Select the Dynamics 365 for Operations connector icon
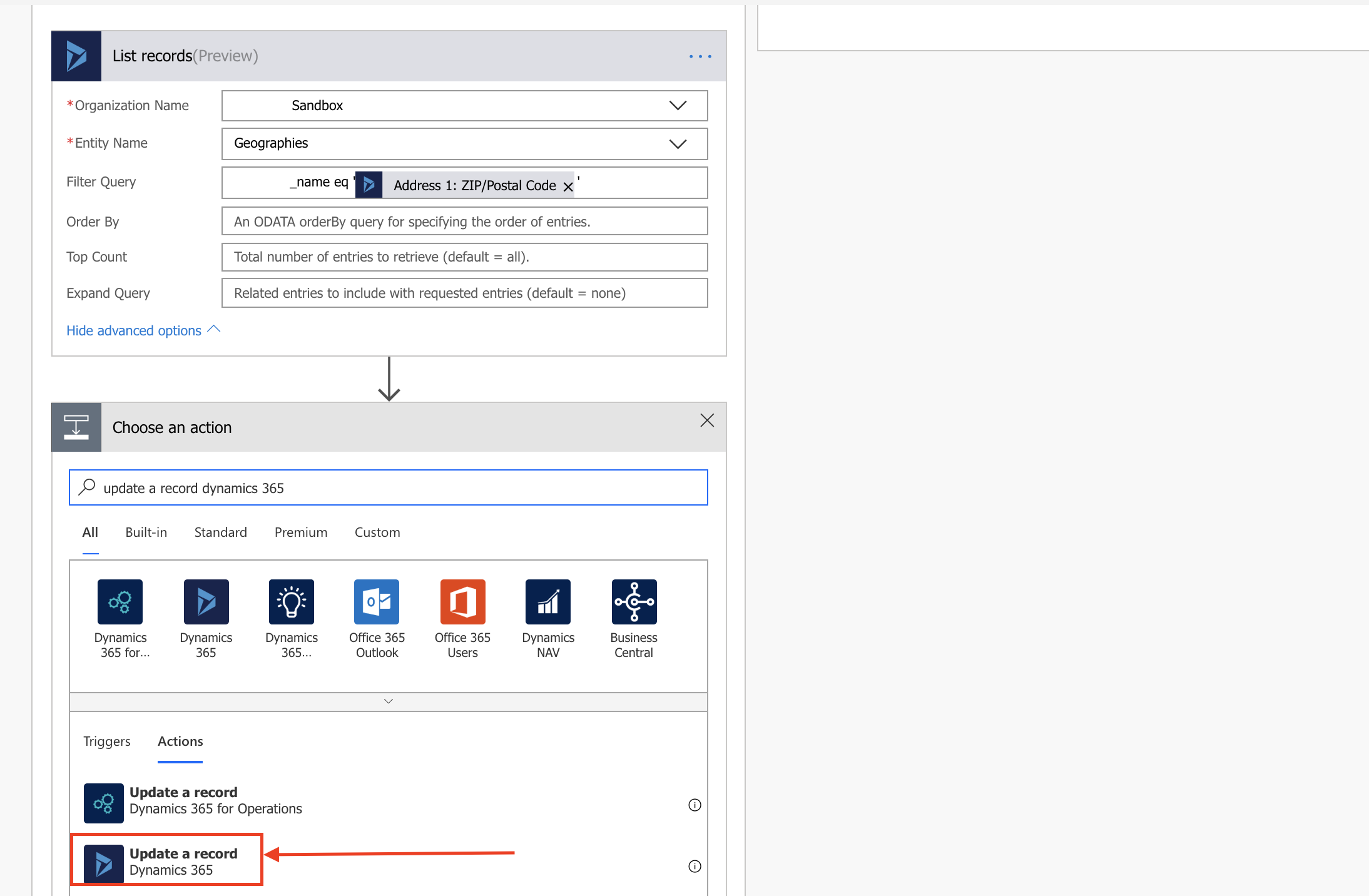The height and width of the screenshot is (896, 1369). (120, 602)
